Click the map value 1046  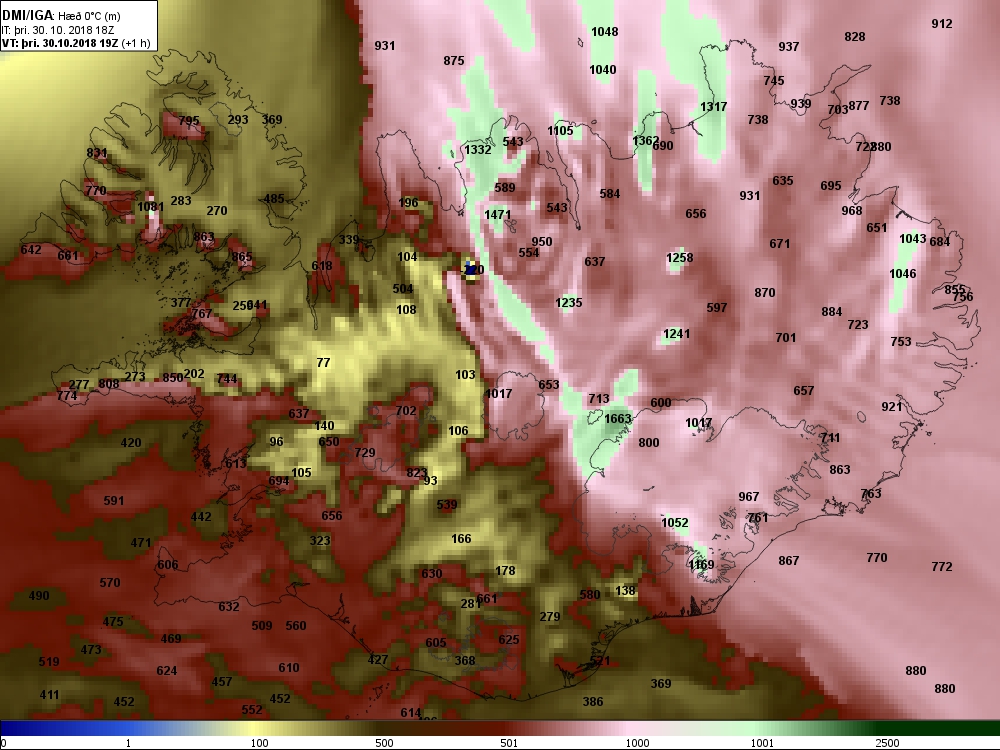902,274
